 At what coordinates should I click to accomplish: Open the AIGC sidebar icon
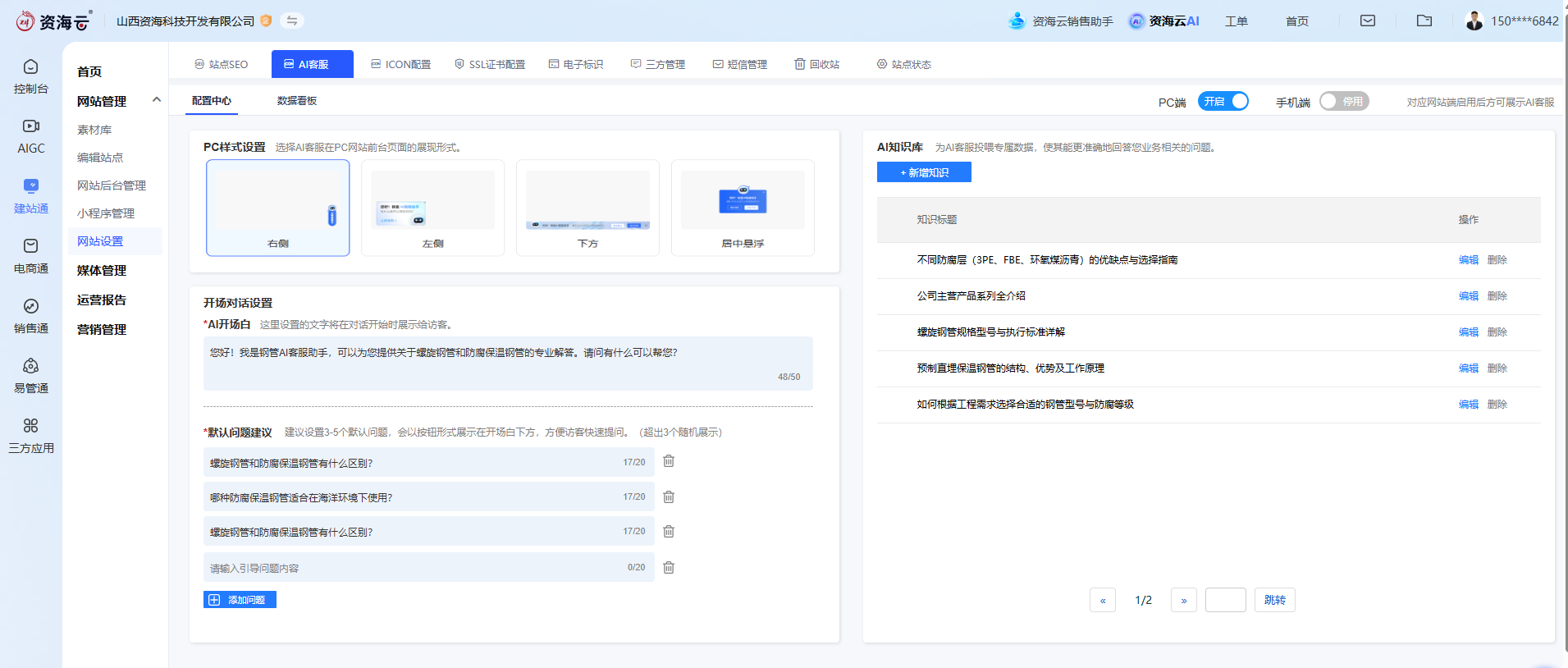pos(30,136)
